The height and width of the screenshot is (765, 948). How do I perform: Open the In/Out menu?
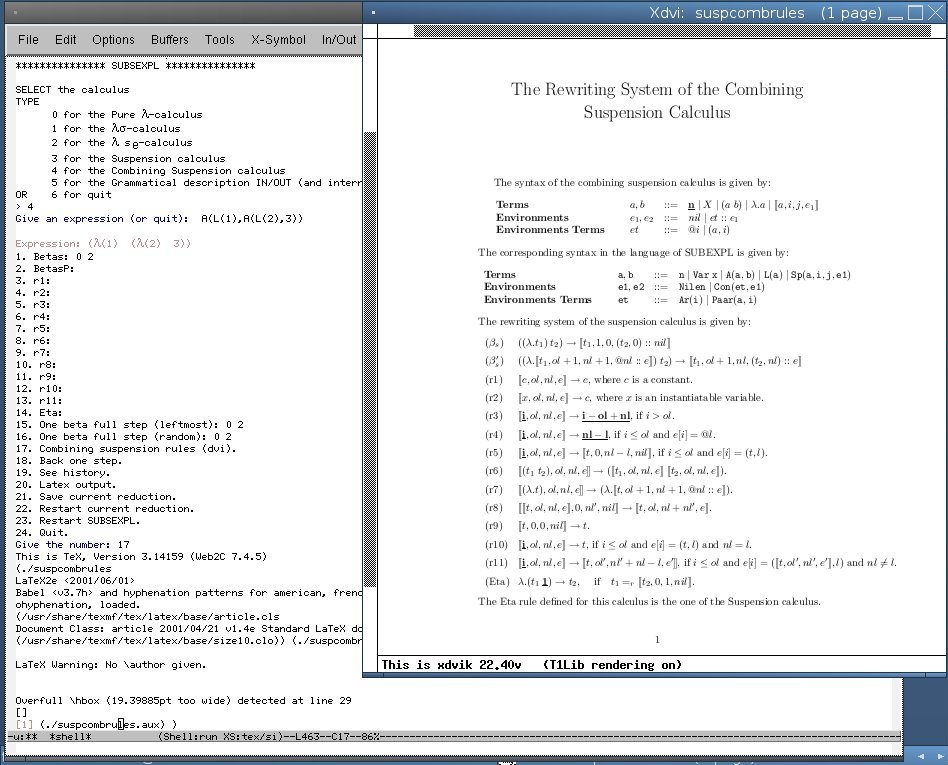(339, 40)
